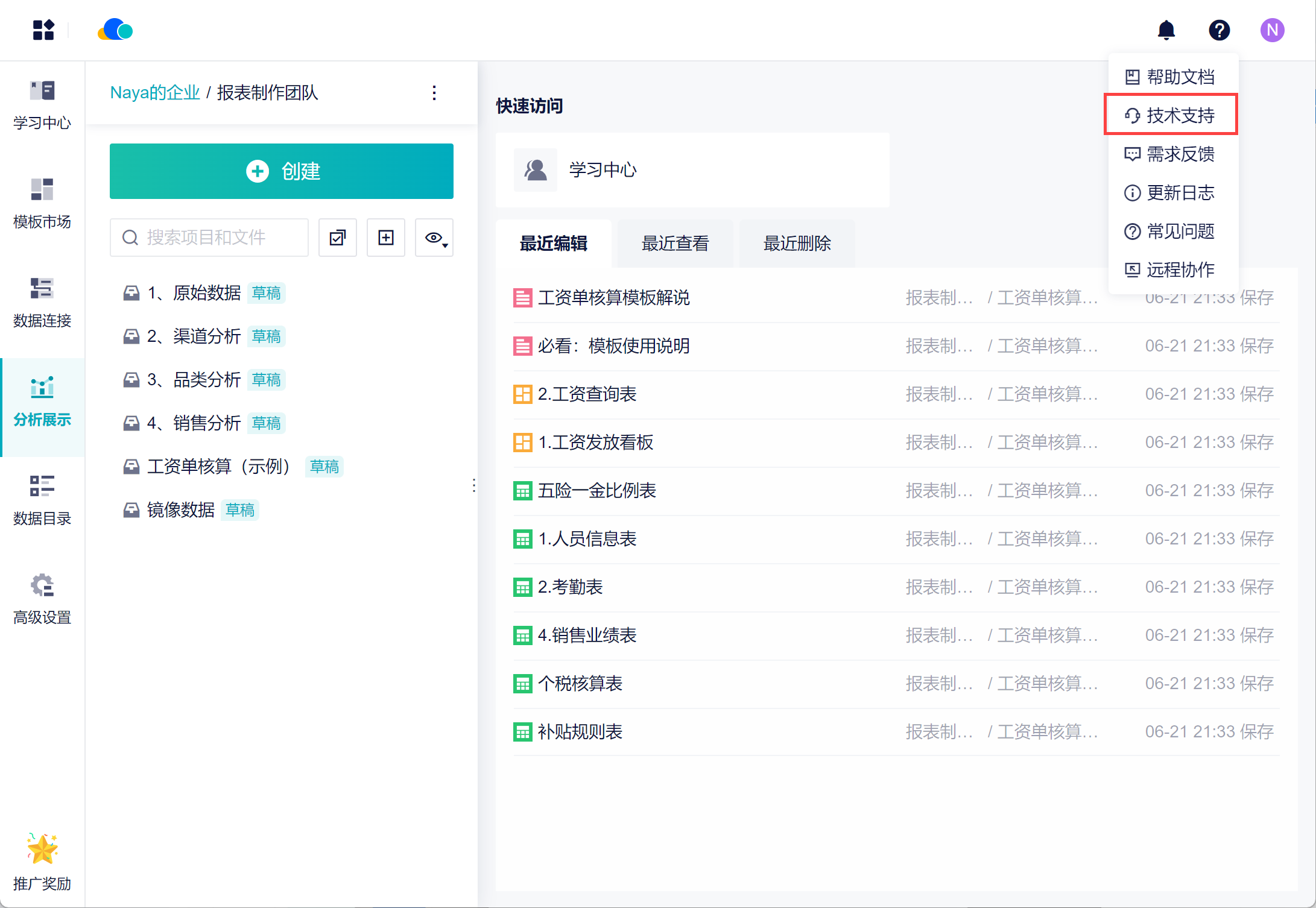Click the batch select checkbox icon

tap(338, 238)
